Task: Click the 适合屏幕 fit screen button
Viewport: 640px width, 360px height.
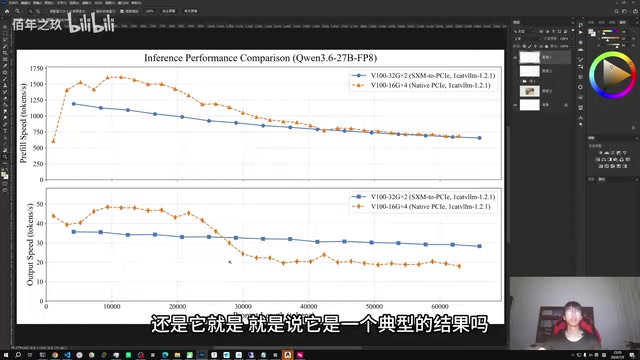Action: (x=169, y=11)
